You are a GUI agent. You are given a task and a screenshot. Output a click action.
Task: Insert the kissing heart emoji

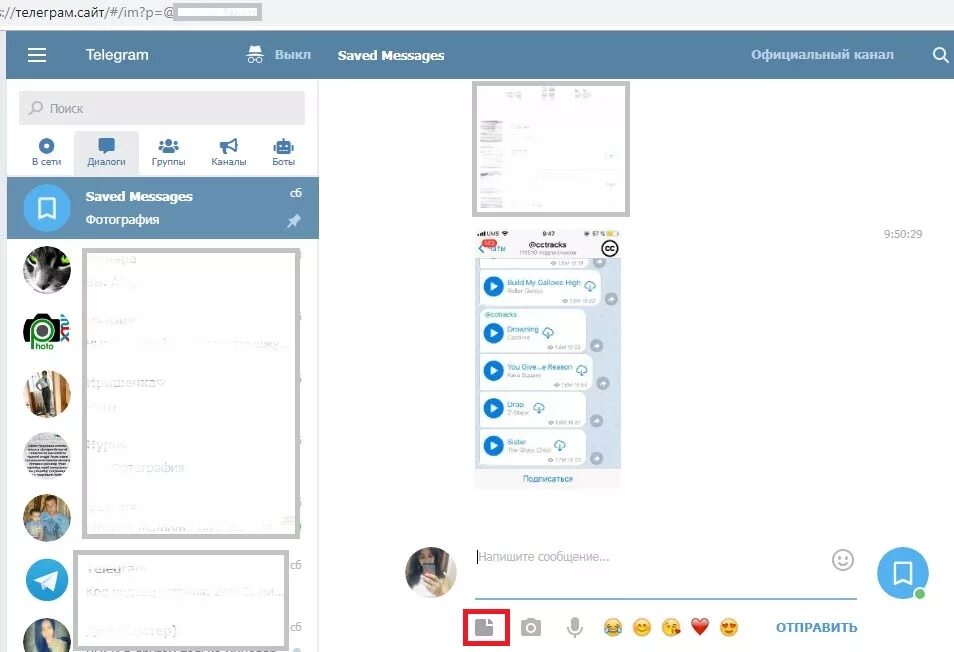[671, 627]
